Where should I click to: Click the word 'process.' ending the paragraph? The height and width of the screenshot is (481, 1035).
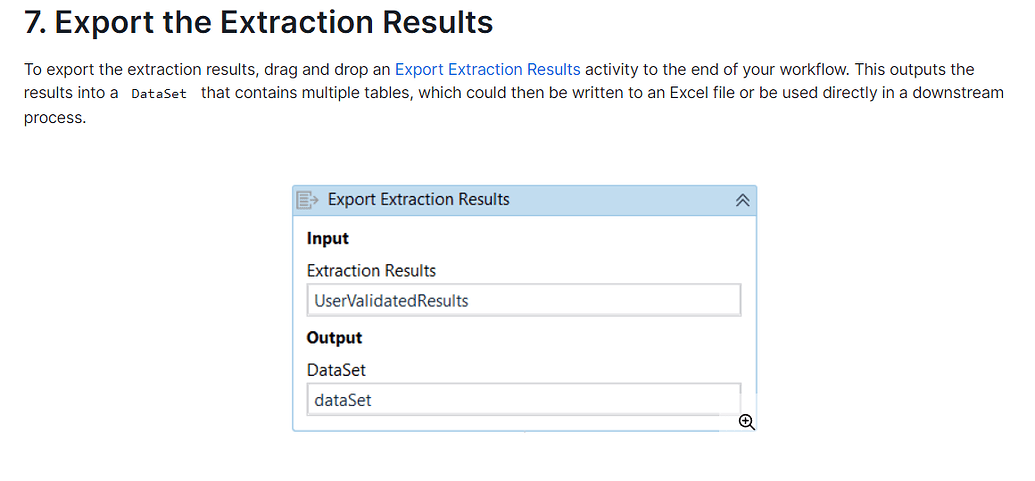tap(55, 118)
